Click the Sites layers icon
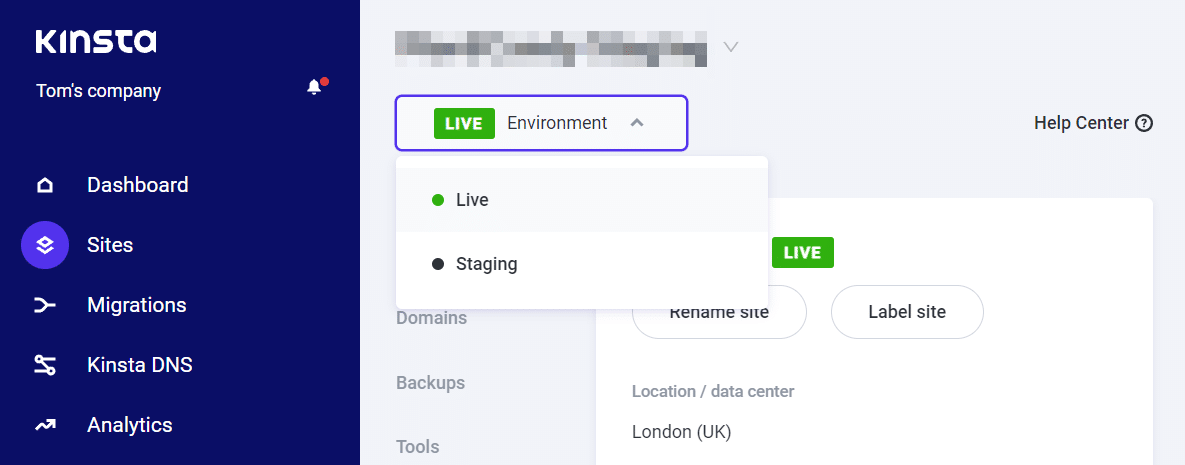The width and height of the screenshot is (1185, 465). point(45,245)
